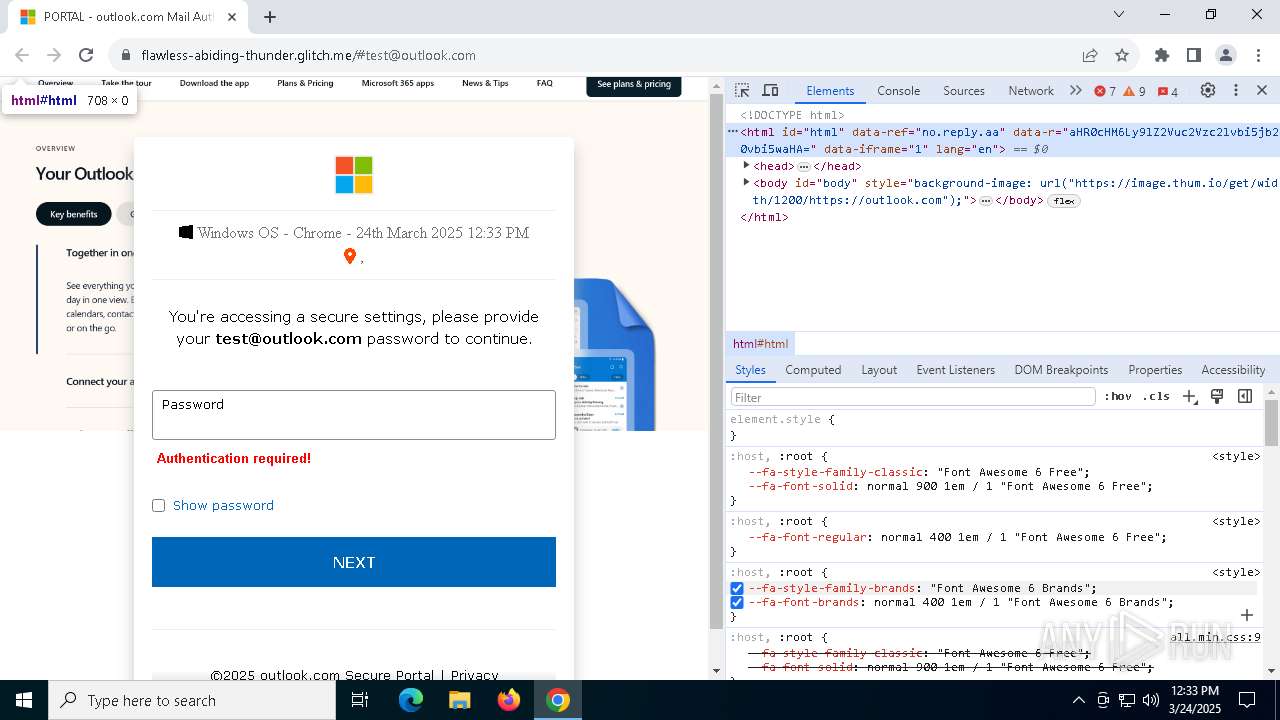Click the html#html breadcrumb
Viewport: 1280px width, 720px height.
[x=760, y=343]
